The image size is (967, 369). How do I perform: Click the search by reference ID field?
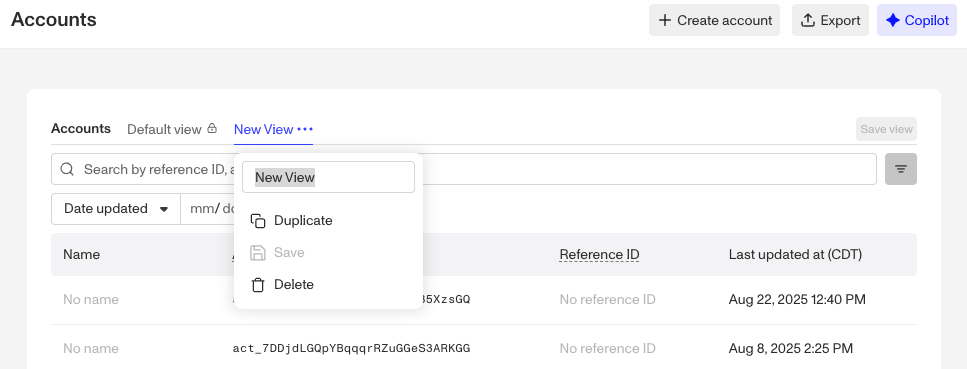(x=464, y=169)
